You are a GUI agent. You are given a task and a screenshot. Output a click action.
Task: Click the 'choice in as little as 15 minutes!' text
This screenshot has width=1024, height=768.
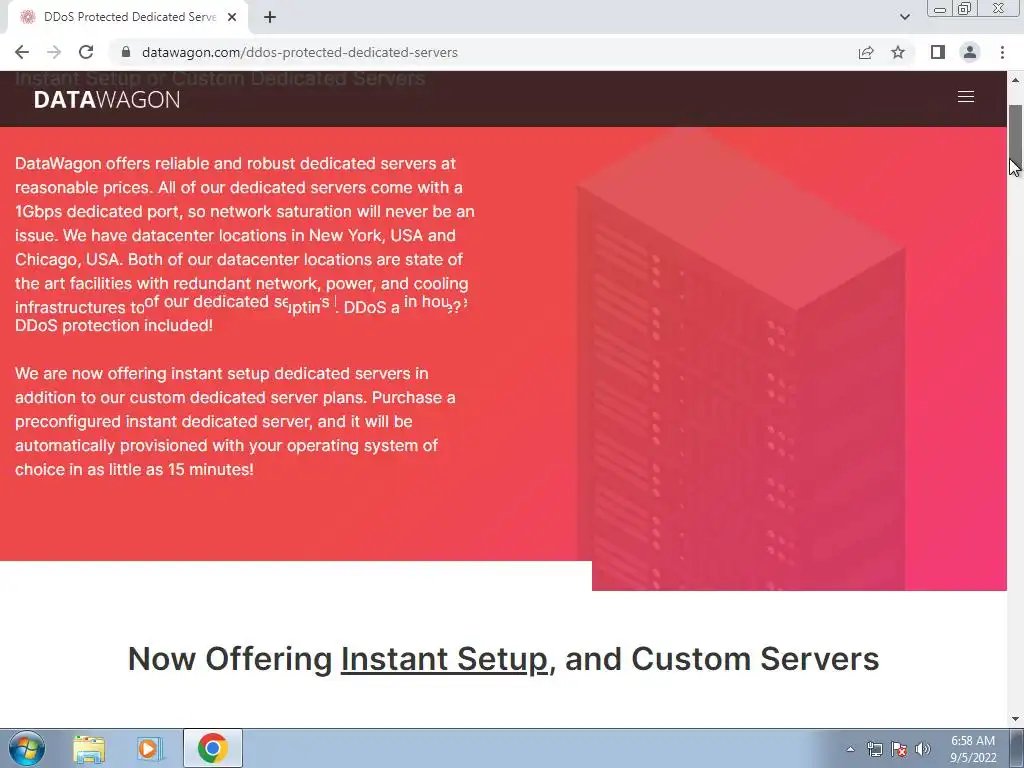(135, 470)
